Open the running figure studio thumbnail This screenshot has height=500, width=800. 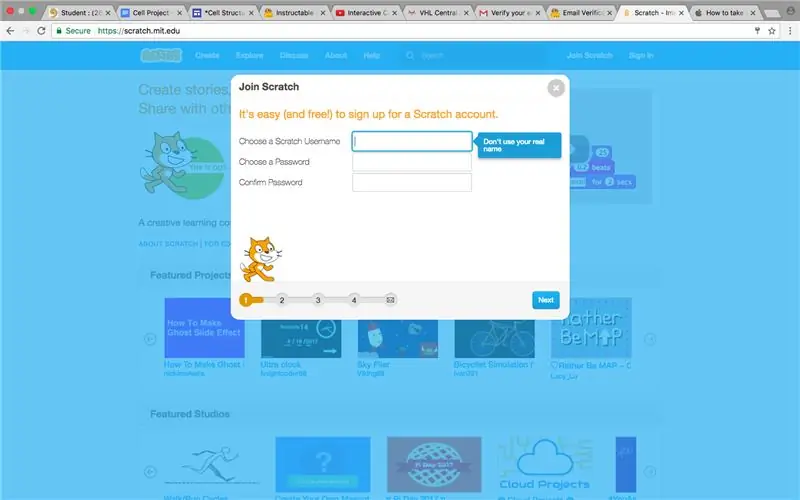(x=212, y=464)
